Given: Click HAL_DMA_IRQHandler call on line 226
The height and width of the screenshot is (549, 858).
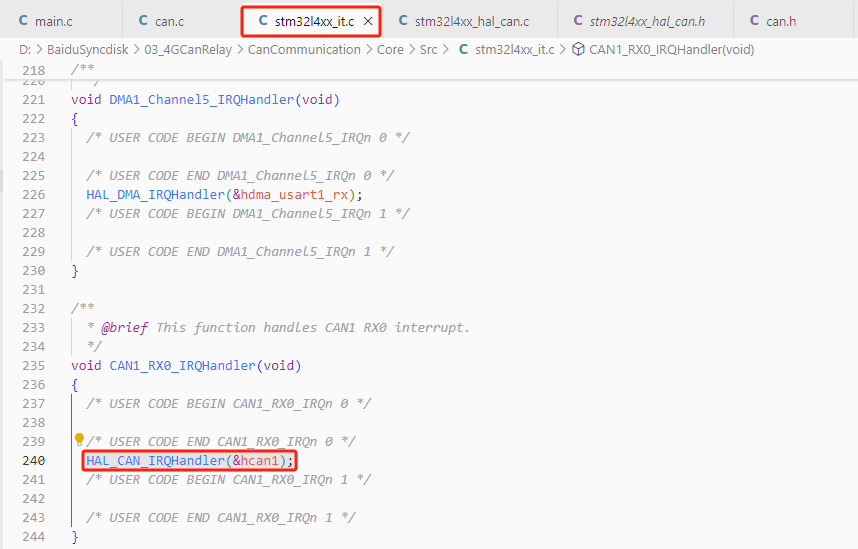Looking at the screenshot, I should click(x=155, y=195).
